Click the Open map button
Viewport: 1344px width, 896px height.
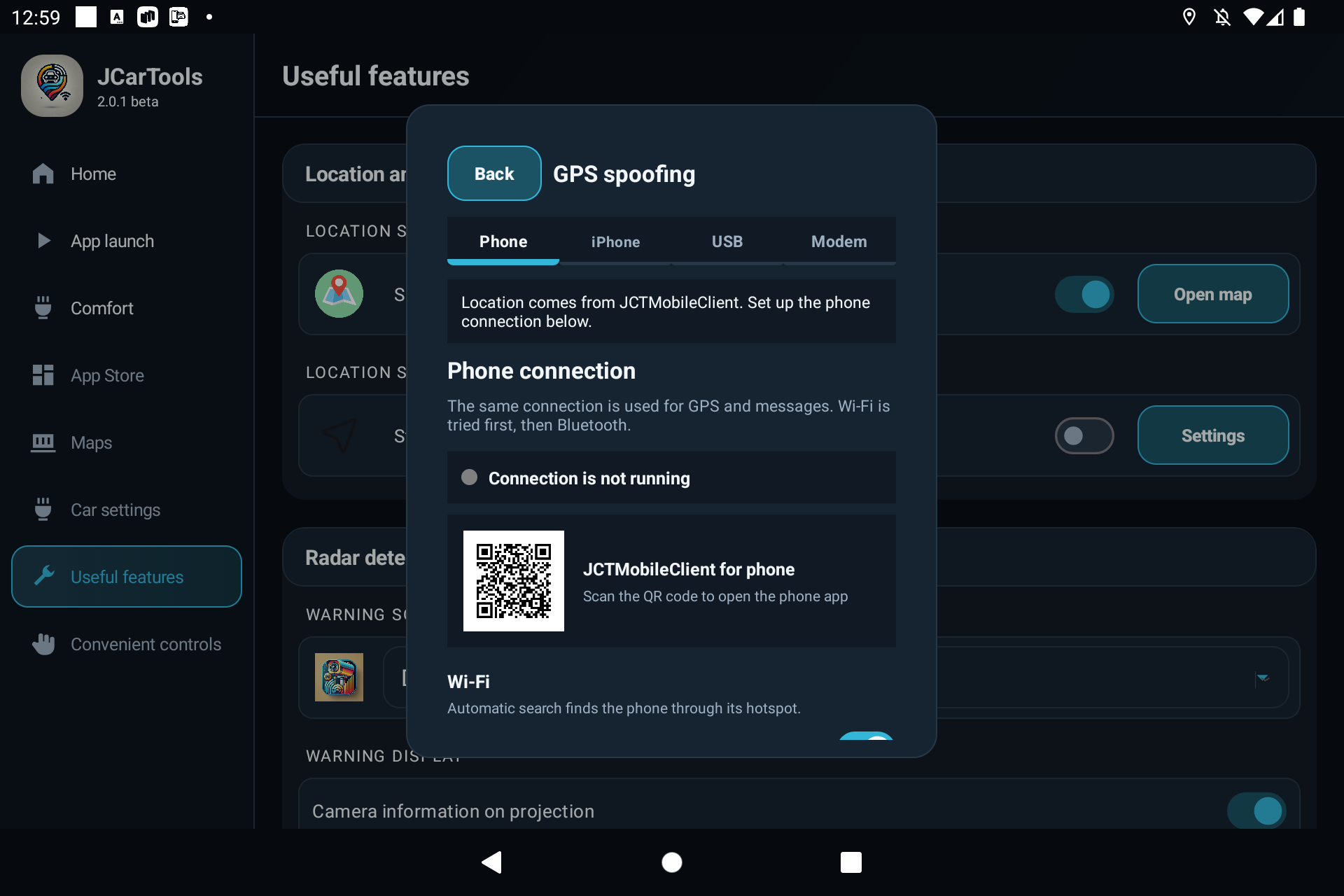1213,294
